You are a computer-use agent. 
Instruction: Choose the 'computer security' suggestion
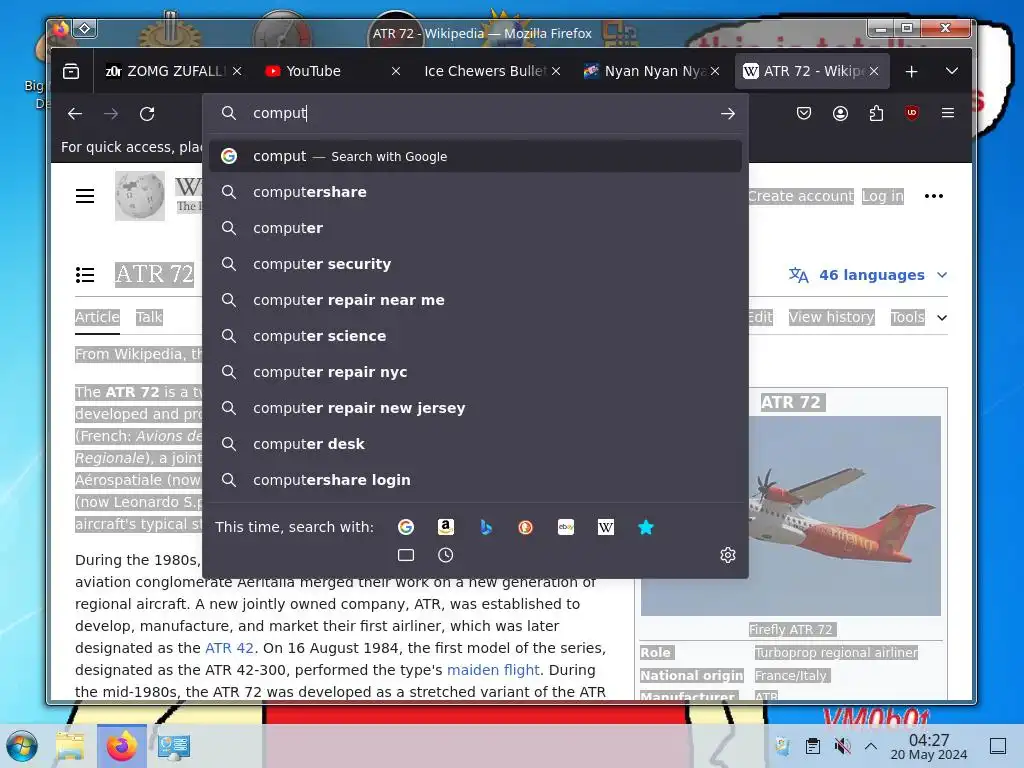point(475,264)
